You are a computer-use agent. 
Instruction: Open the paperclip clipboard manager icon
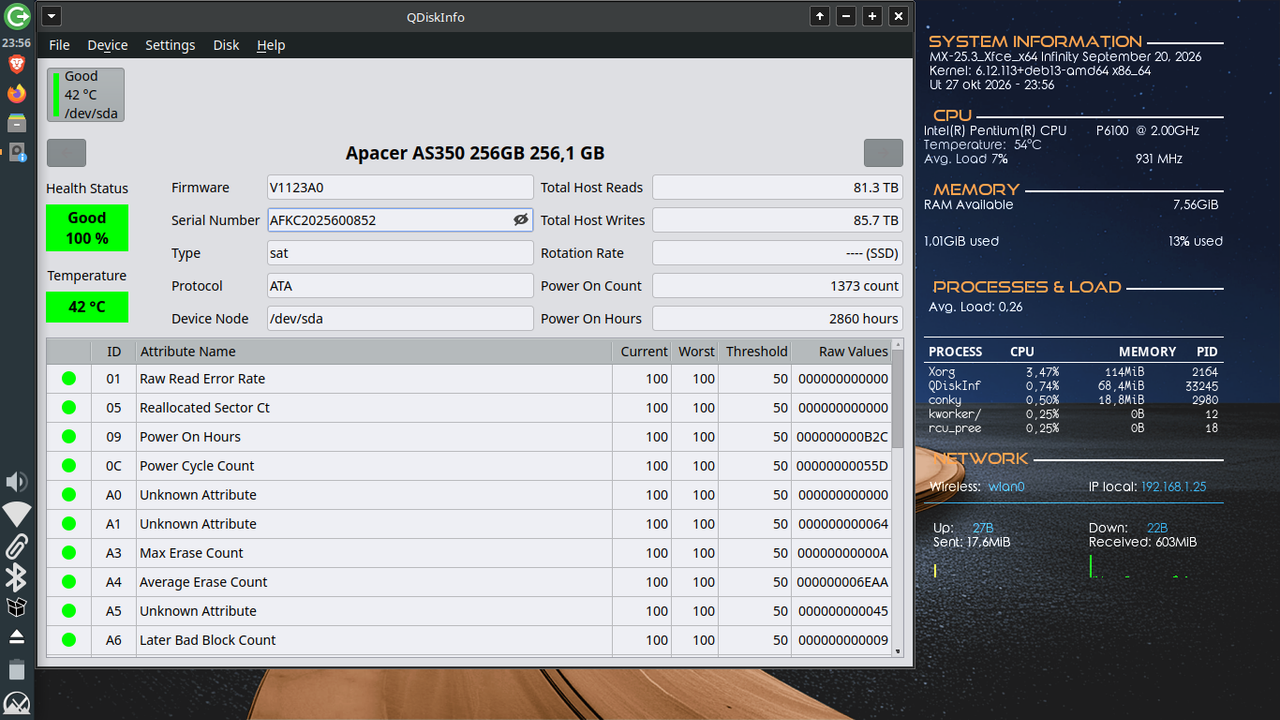tap(17, 546)
